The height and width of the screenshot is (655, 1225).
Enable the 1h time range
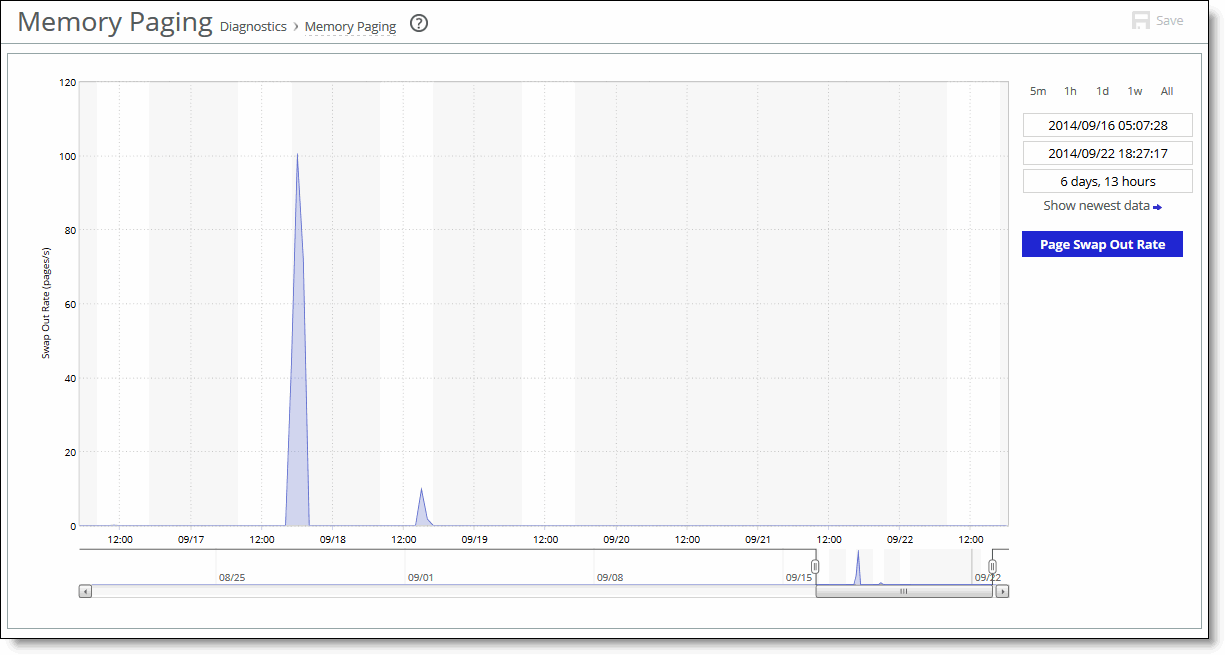point(1070,91)
